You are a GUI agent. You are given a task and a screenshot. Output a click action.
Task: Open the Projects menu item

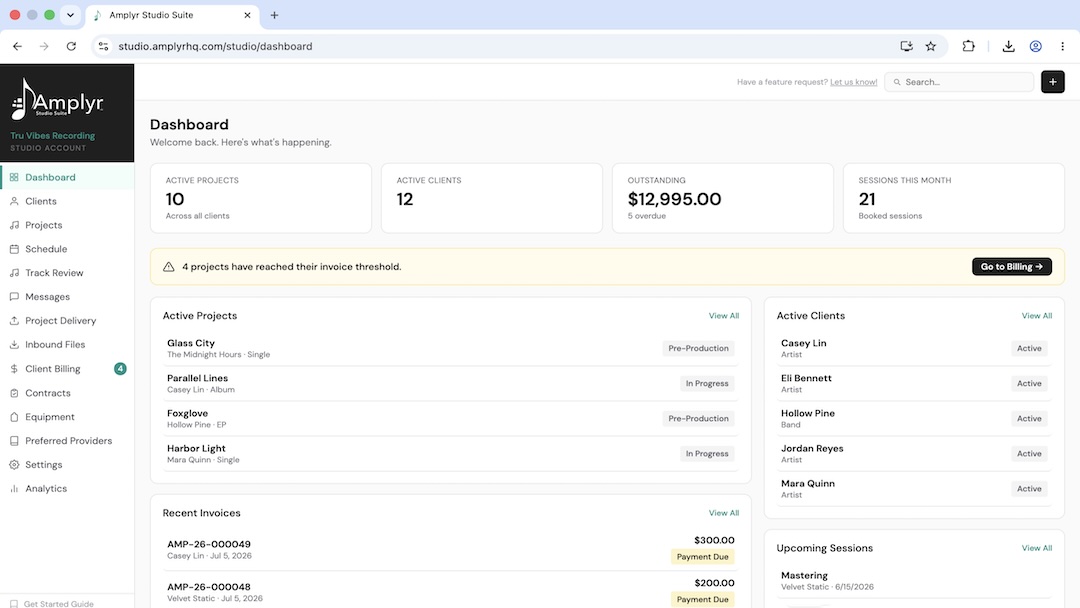tap(67, 225)
